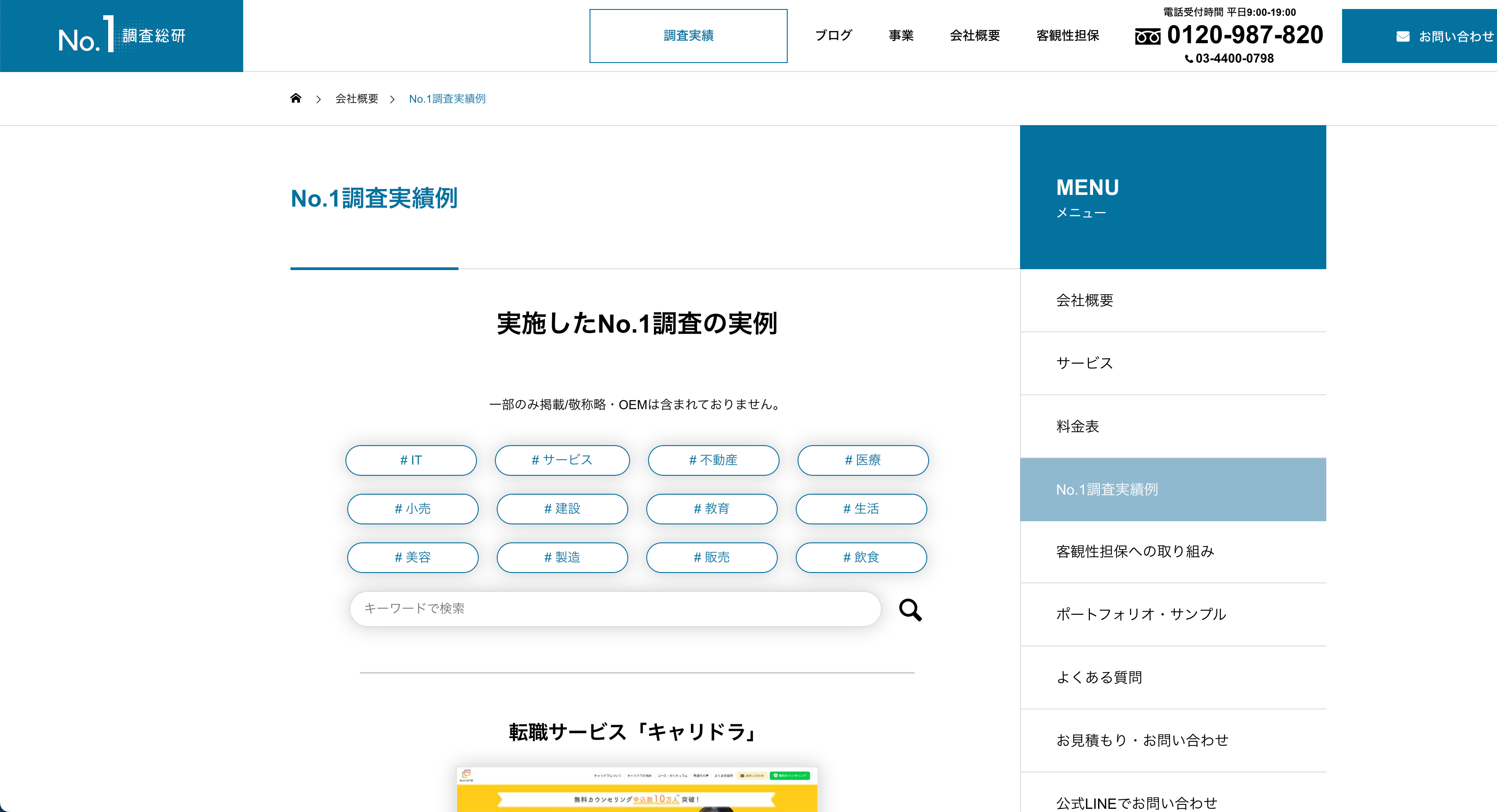The image size is (1497, 812).
Task: Select No.1調査実績例 in the MENU panel
Action: [1107, 489]
